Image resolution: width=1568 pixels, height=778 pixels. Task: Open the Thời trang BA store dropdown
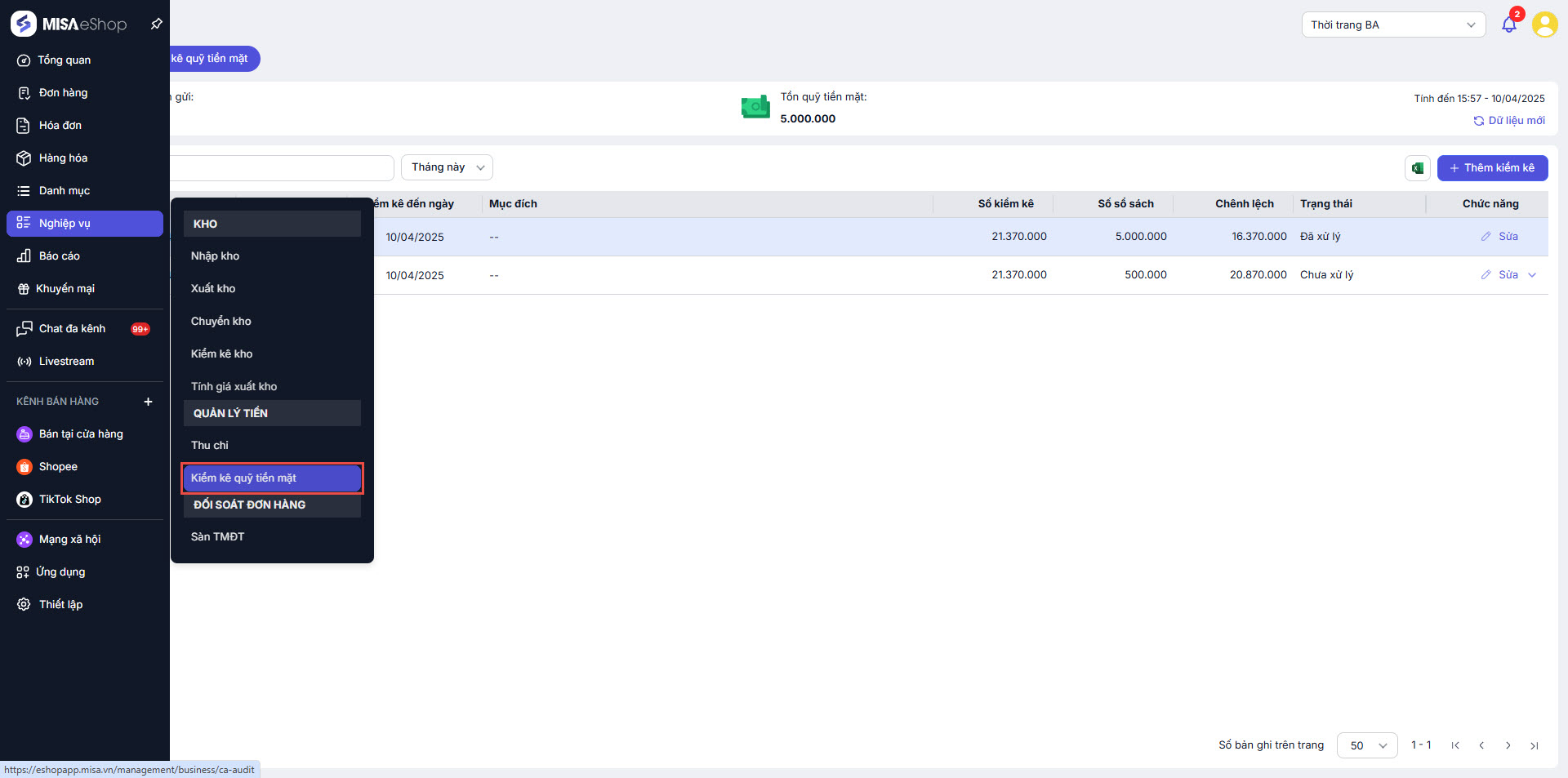click(1392, 24)
